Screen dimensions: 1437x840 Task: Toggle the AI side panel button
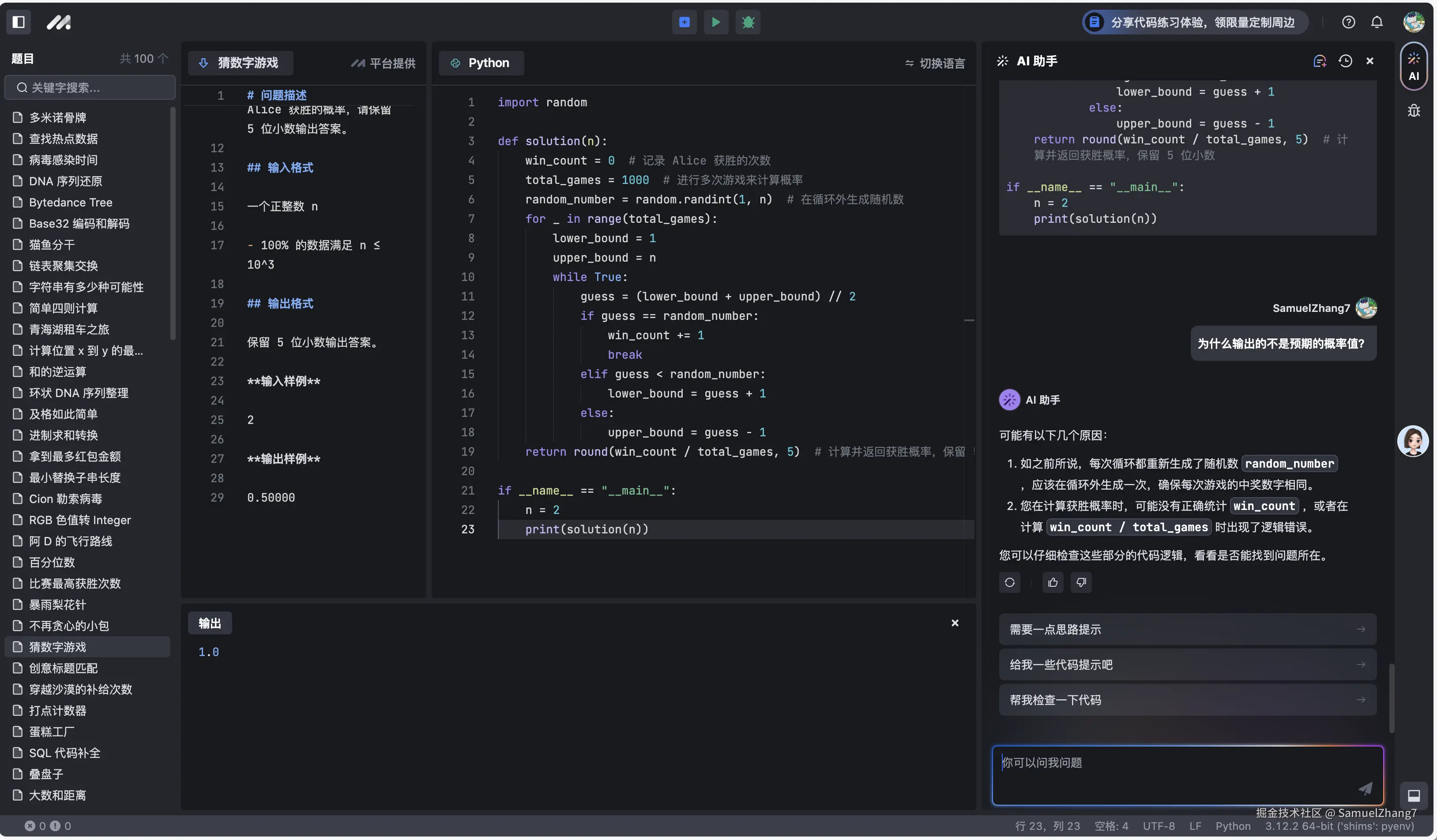[1414, 67]
